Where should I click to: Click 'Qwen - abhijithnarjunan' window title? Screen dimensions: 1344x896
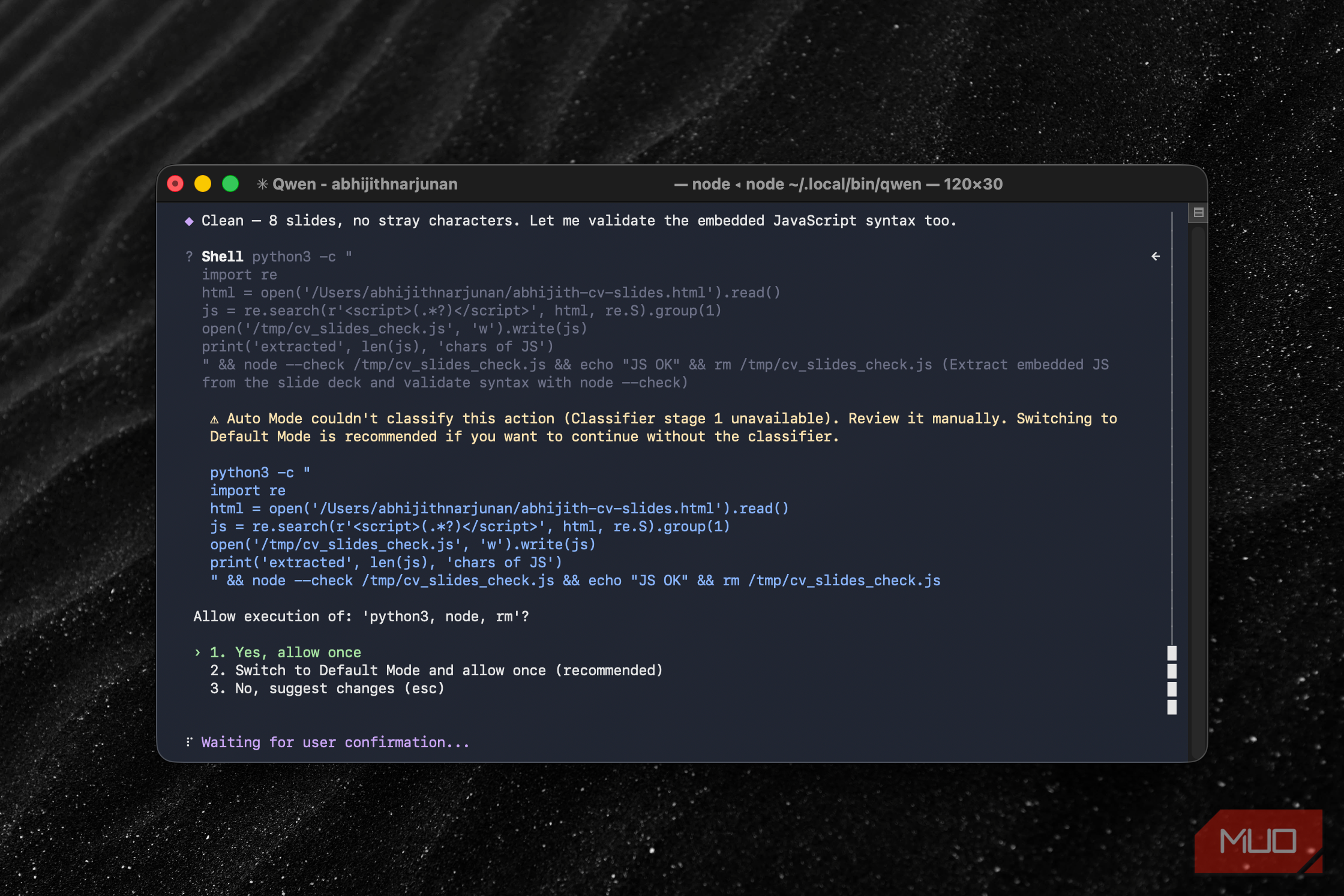[x=365, y=184]
